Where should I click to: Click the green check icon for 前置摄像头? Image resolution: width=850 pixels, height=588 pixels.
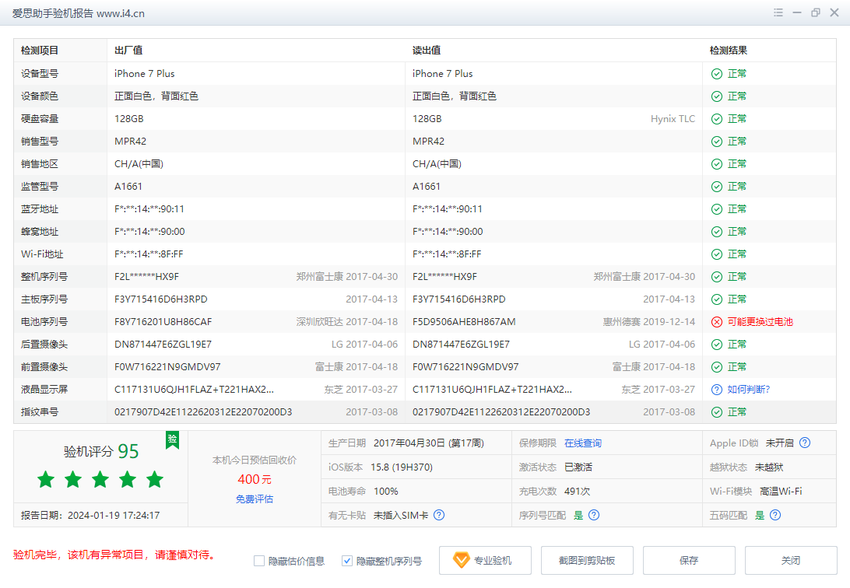coord(717,367)
